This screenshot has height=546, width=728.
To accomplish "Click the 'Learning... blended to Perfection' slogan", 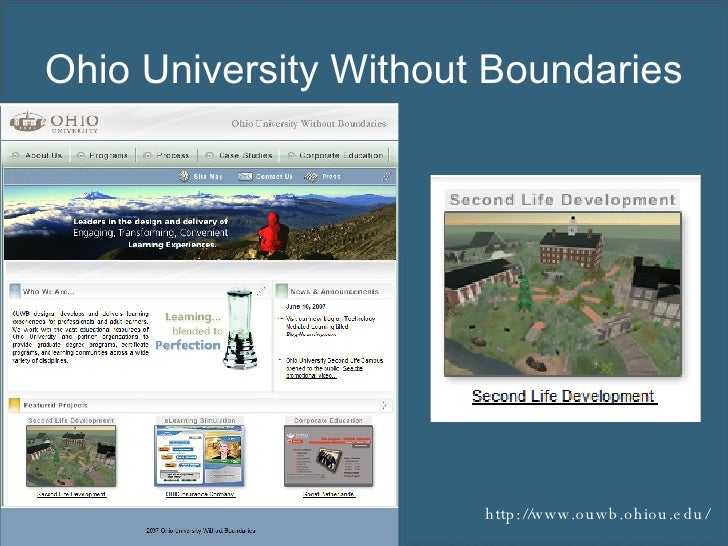I will 188,331.
